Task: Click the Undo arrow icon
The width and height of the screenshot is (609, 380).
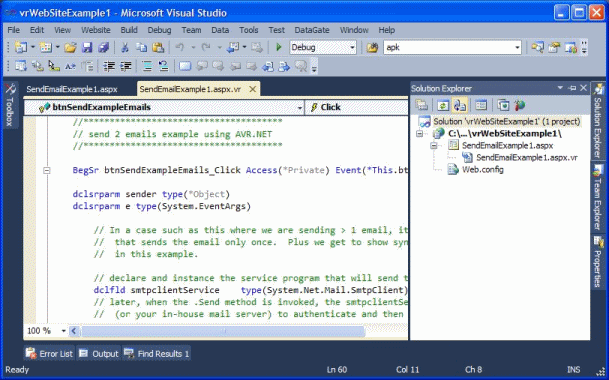Action: pos(180,47)
